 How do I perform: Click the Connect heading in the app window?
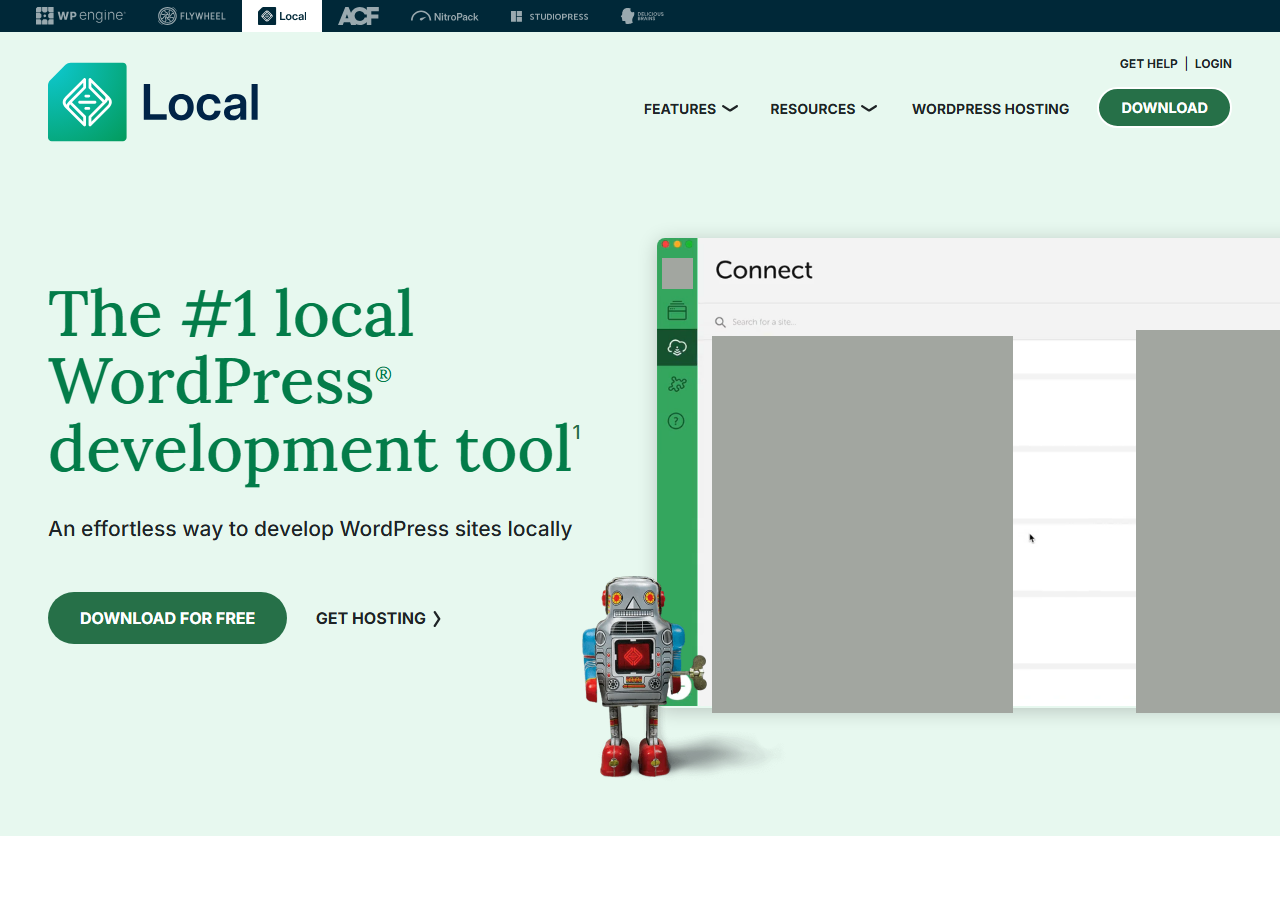coord(764,270)
